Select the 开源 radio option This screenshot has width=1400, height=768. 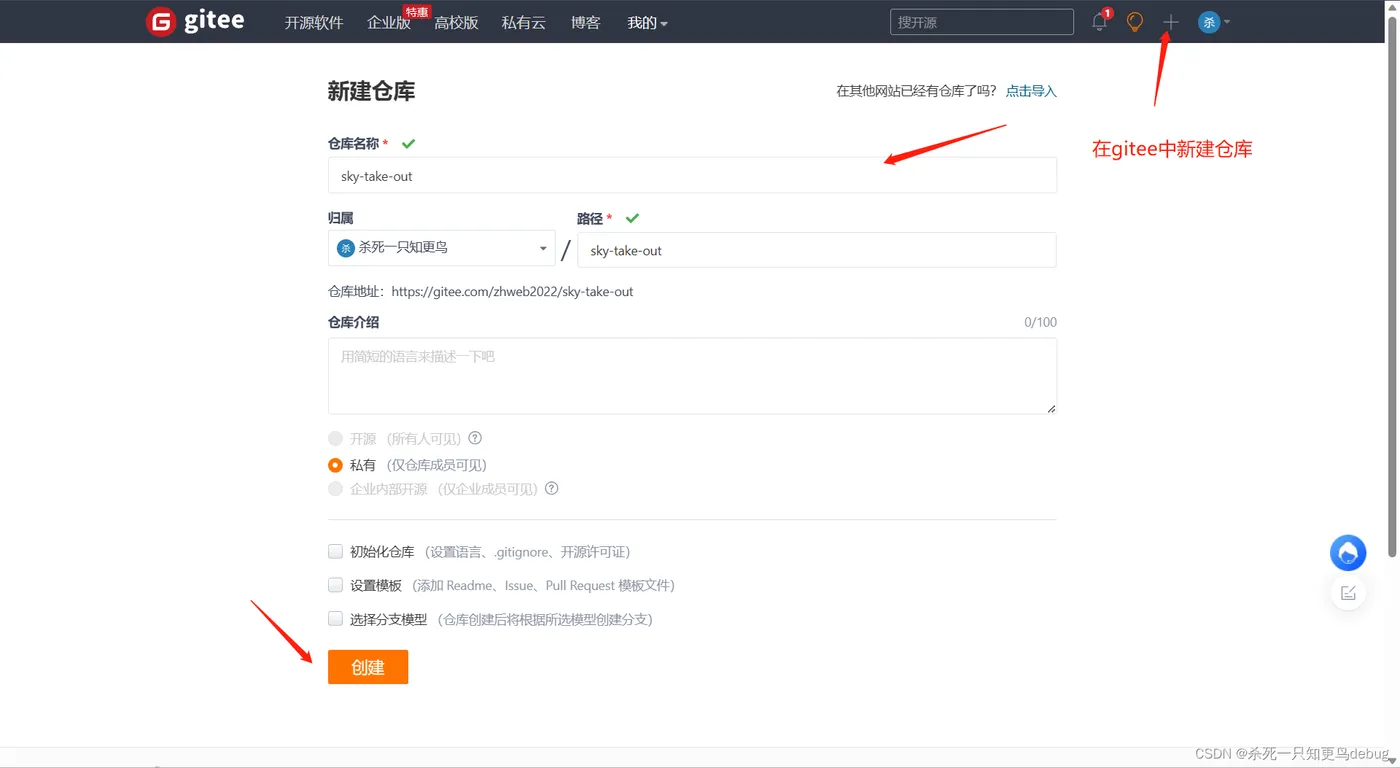click(335, 438)
